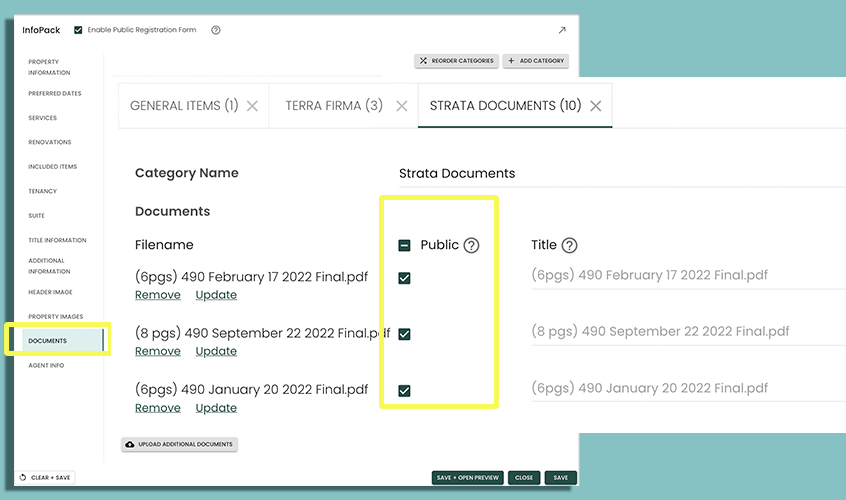Click help icon beside Enable Public Registration Form
Screen dimensions: 846x500
pos(216,30)
